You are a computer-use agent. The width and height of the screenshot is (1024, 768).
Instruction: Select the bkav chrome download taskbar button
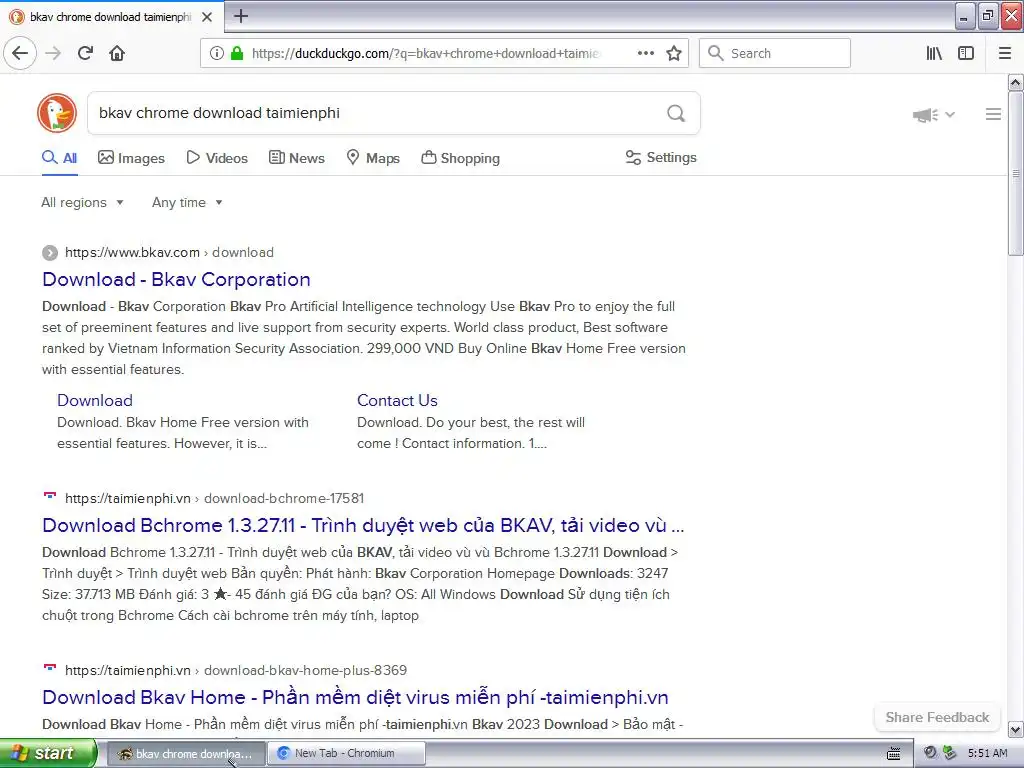185,754
